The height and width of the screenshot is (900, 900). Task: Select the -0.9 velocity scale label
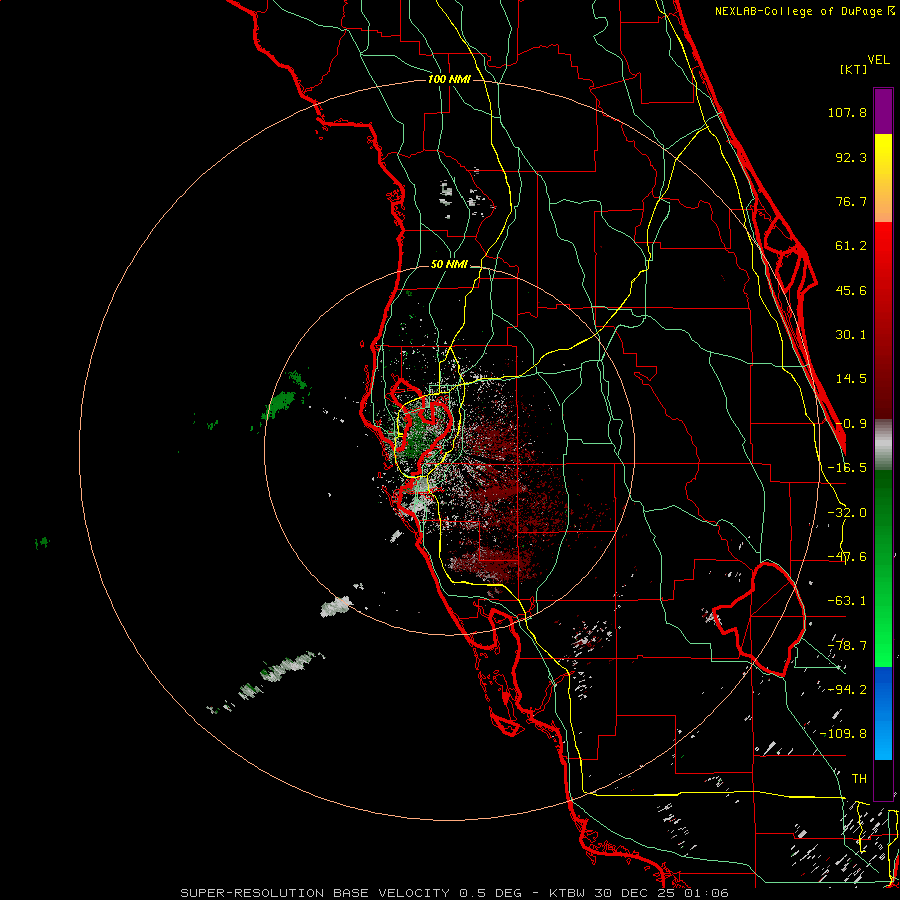point(851,424)
